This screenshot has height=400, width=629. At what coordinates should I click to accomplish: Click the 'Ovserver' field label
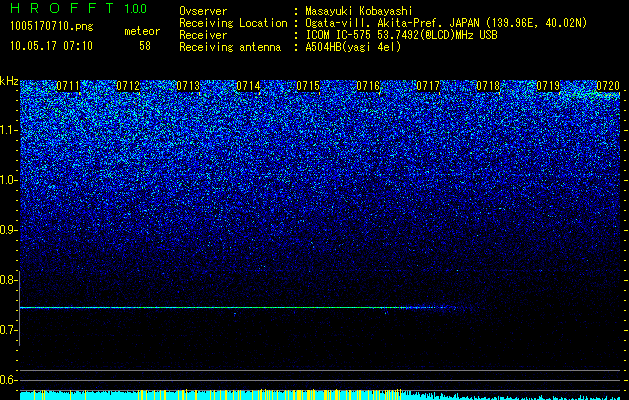click(203, 11)
